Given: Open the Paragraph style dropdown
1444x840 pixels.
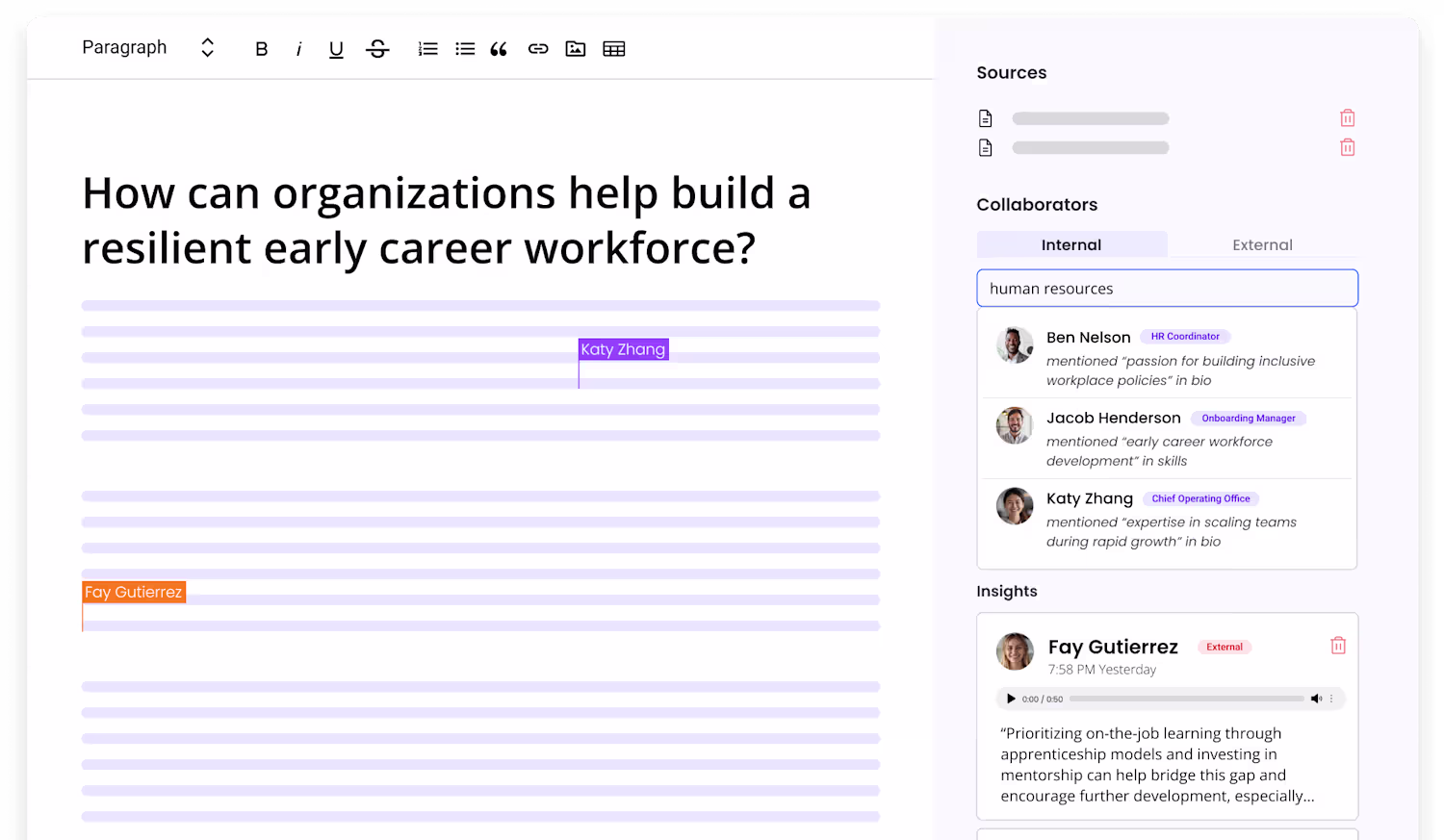Looking at the screenshot, I should (x=148, y=48).
